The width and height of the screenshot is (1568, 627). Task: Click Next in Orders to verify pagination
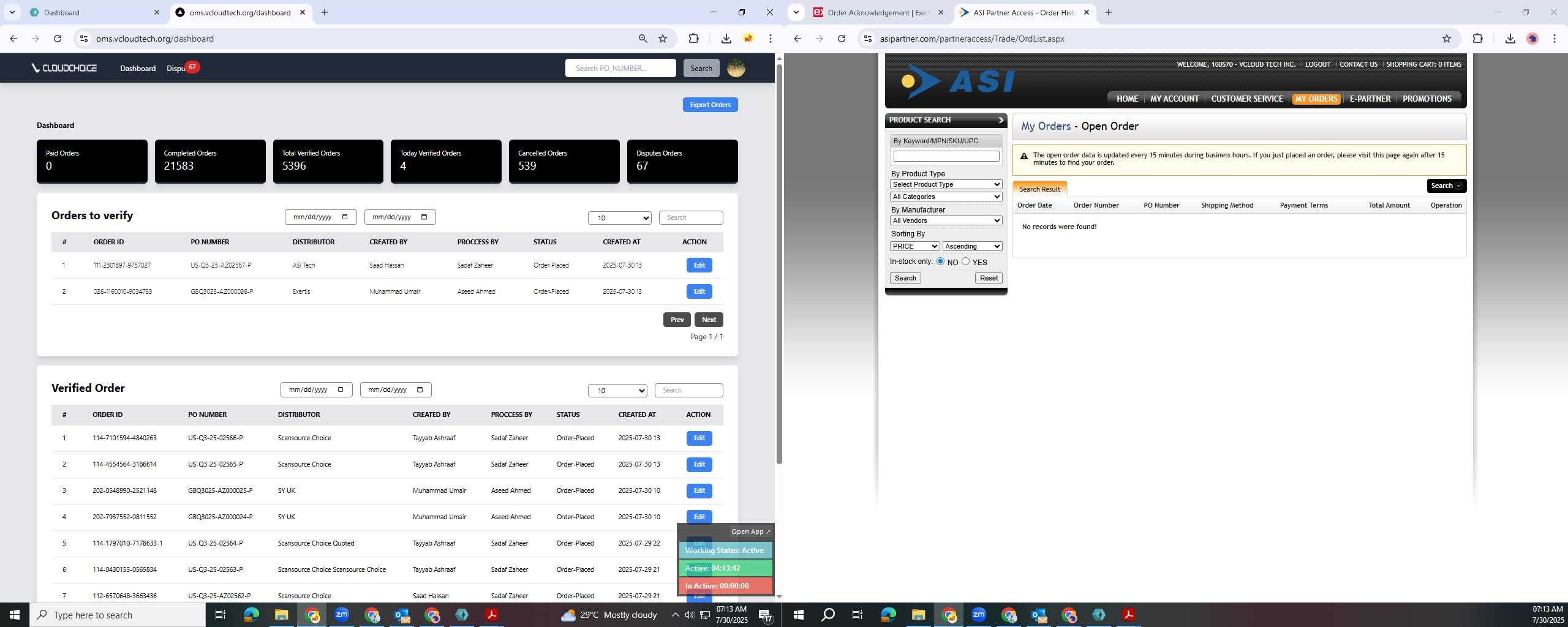point(709,320)
